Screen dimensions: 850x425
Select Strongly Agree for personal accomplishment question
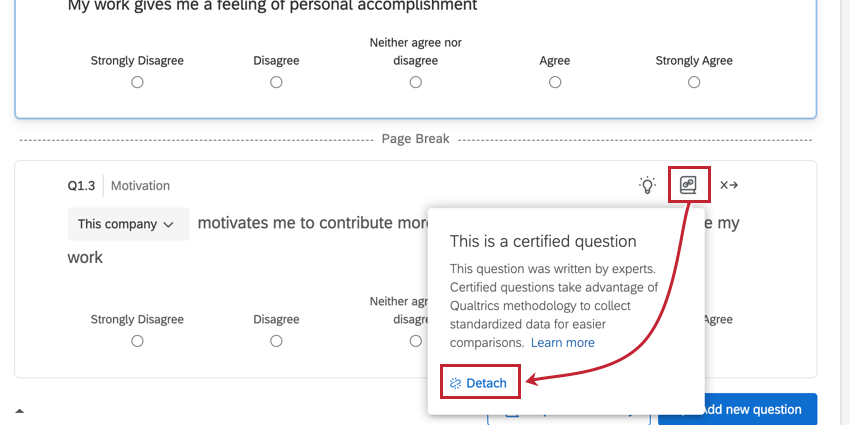(693, 82)
